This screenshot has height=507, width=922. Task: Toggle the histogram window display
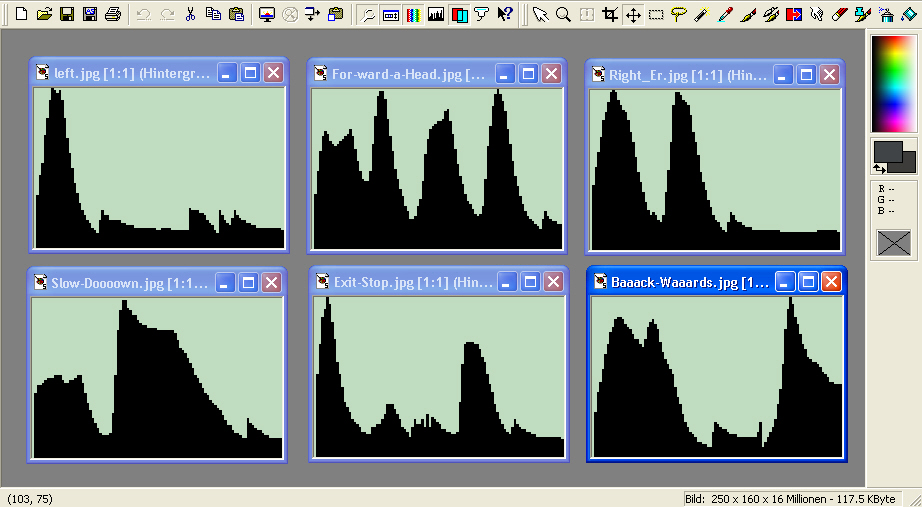point(436,14)
